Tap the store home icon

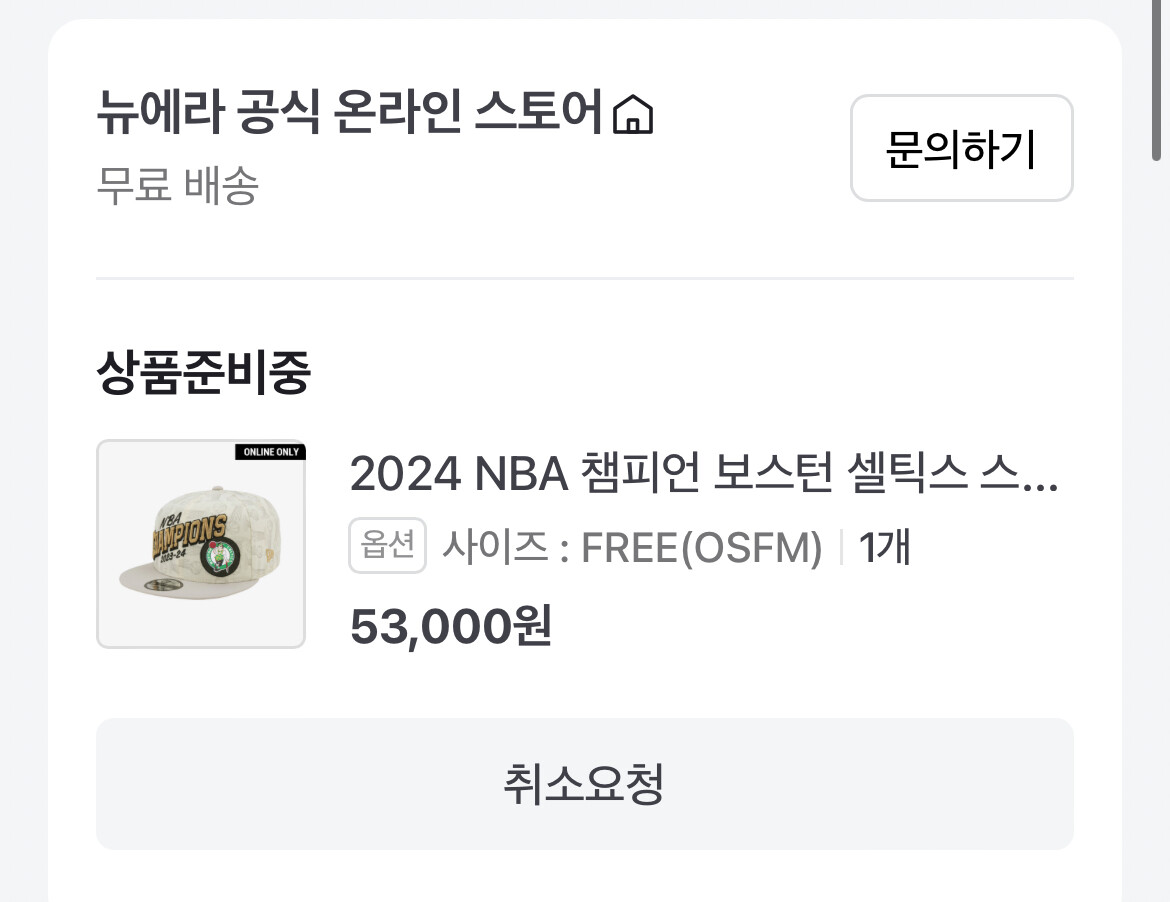coord(631,115)
